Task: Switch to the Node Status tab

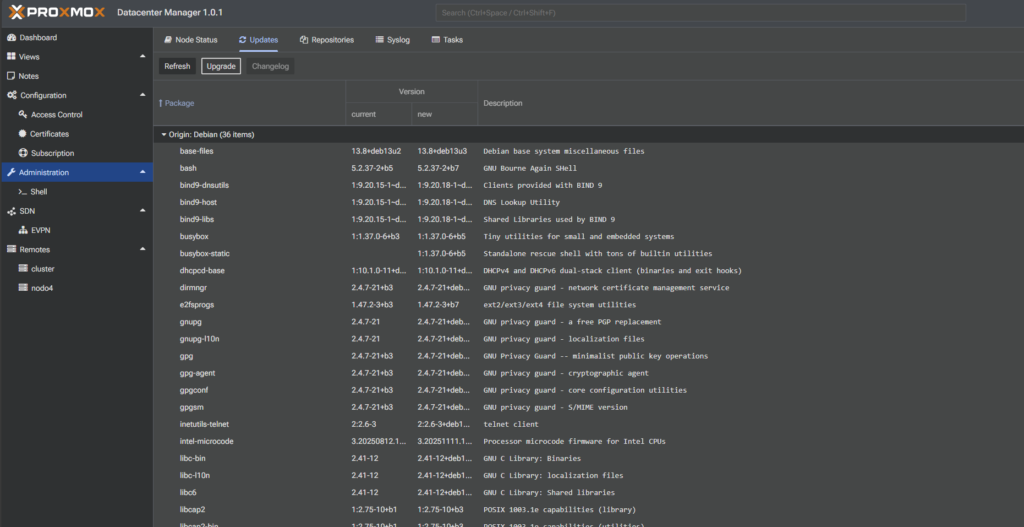Action: (191, 40)
